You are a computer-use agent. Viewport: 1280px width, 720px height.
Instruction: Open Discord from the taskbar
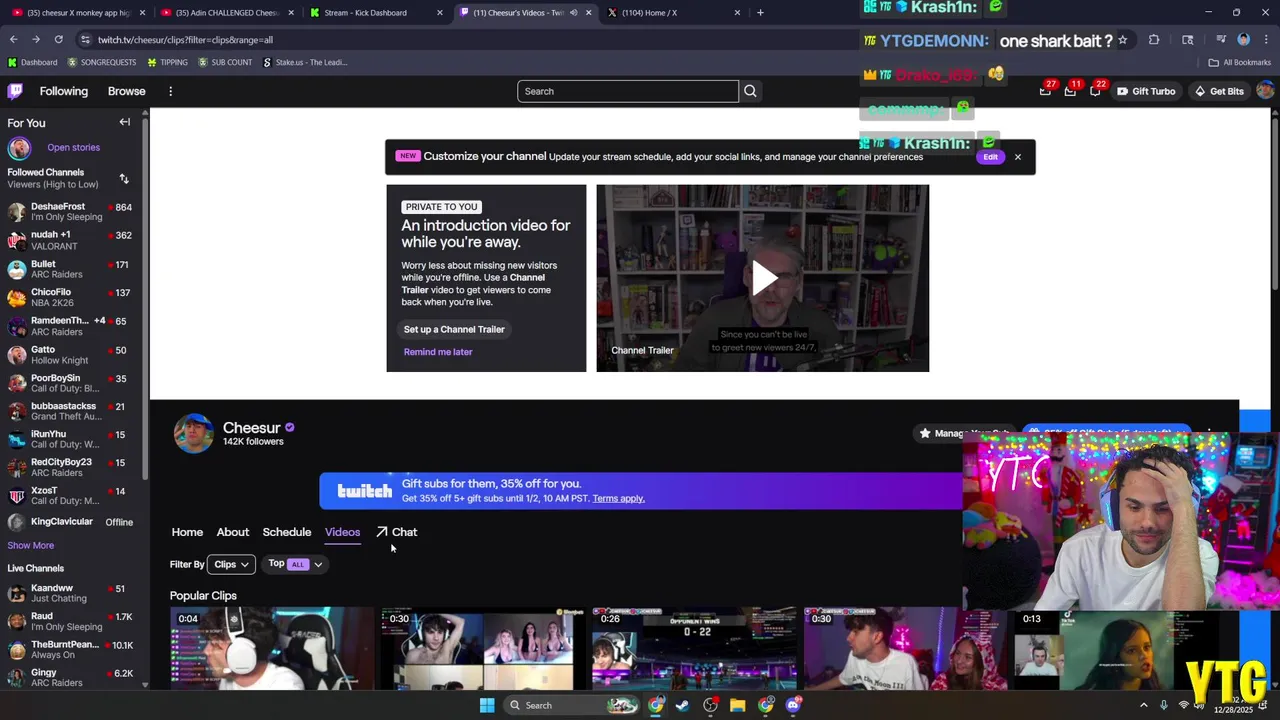793,705
